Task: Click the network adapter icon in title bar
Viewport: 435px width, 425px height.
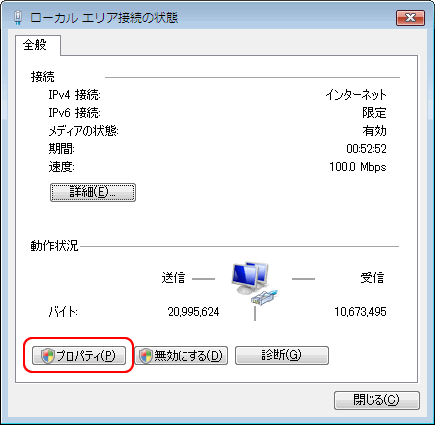Action: coord(18,18)
